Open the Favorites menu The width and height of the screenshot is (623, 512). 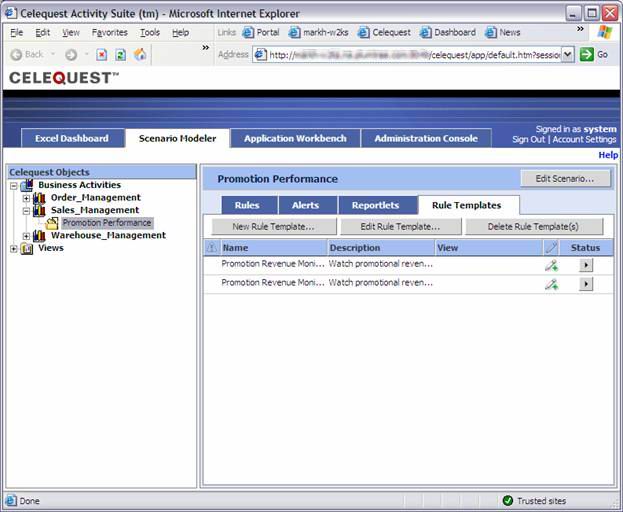[x=110, y=33]
